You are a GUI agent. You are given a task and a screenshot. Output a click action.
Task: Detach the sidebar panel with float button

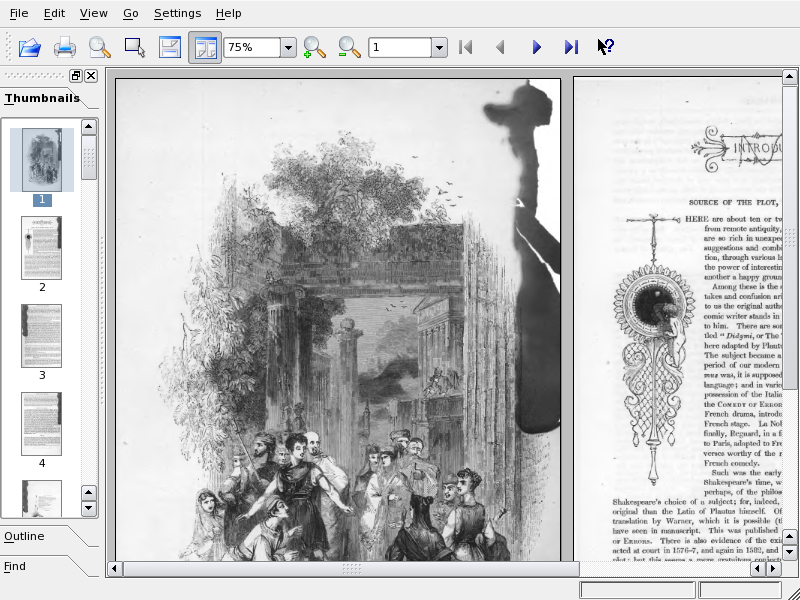[76, 76]
